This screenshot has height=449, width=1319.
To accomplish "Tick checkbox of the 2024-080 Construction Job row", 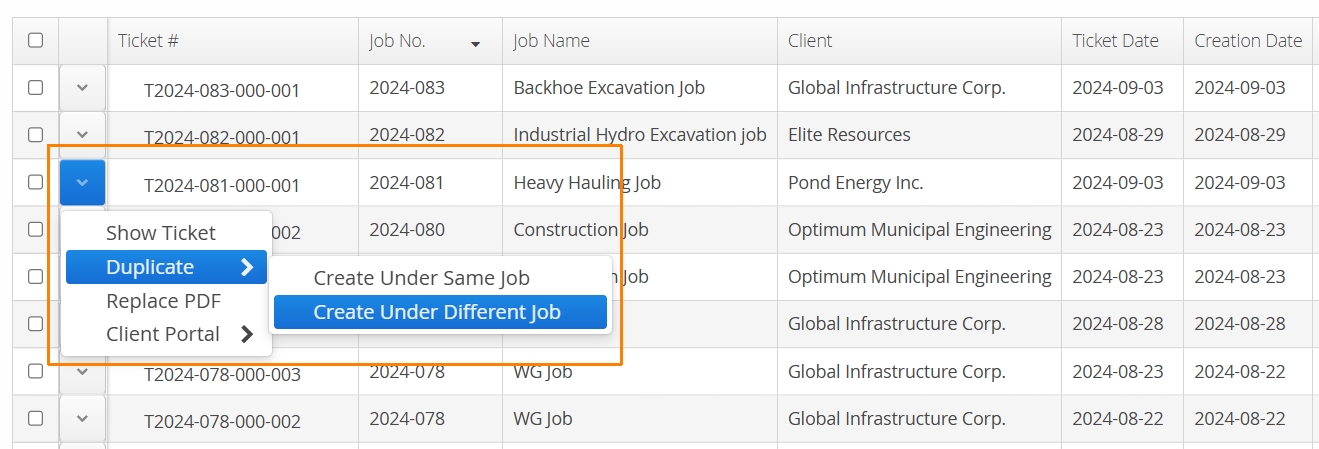I will (x=35, y=229).
